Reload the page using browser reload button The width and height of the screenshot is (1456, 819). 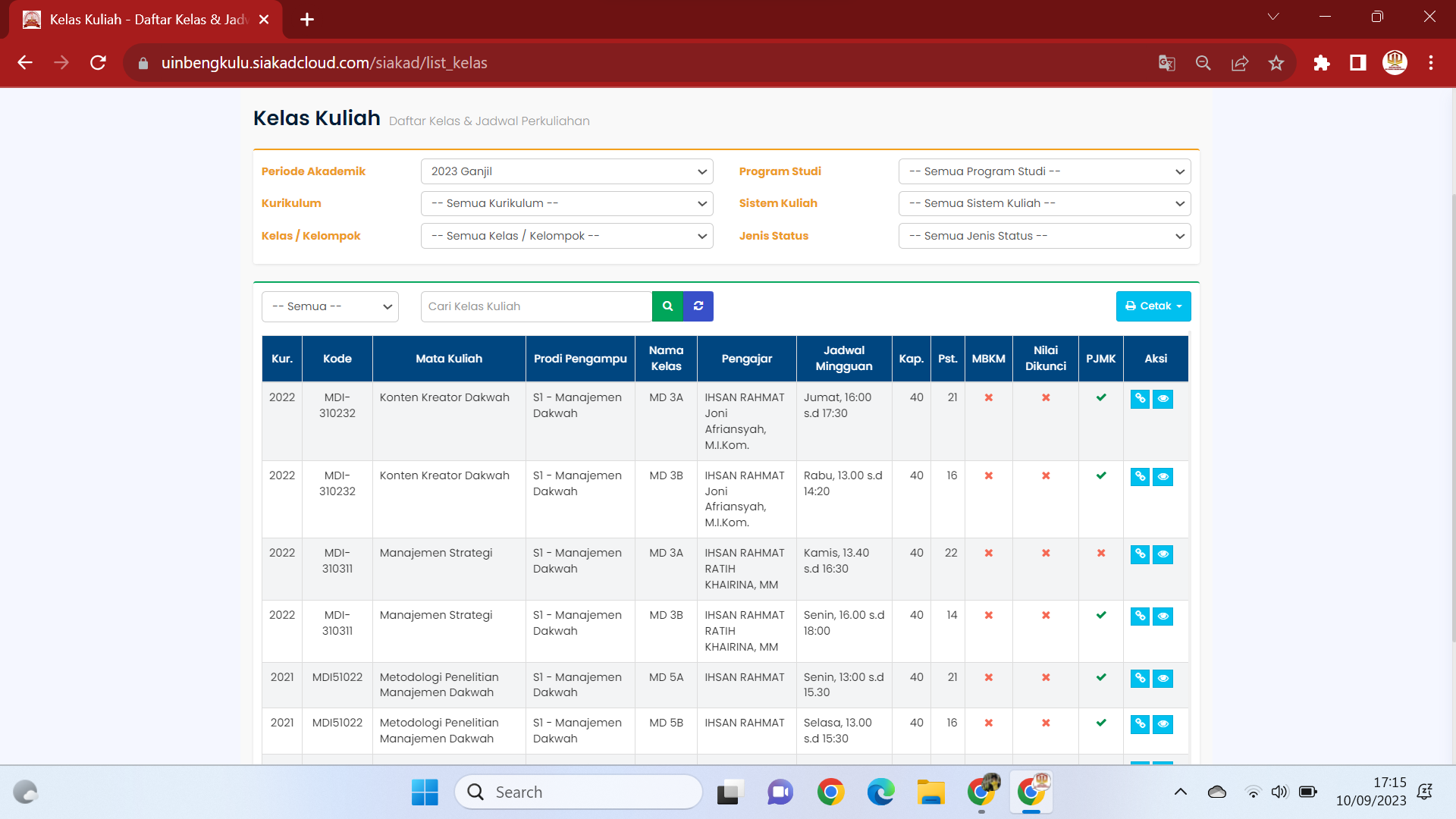point(98,63)
